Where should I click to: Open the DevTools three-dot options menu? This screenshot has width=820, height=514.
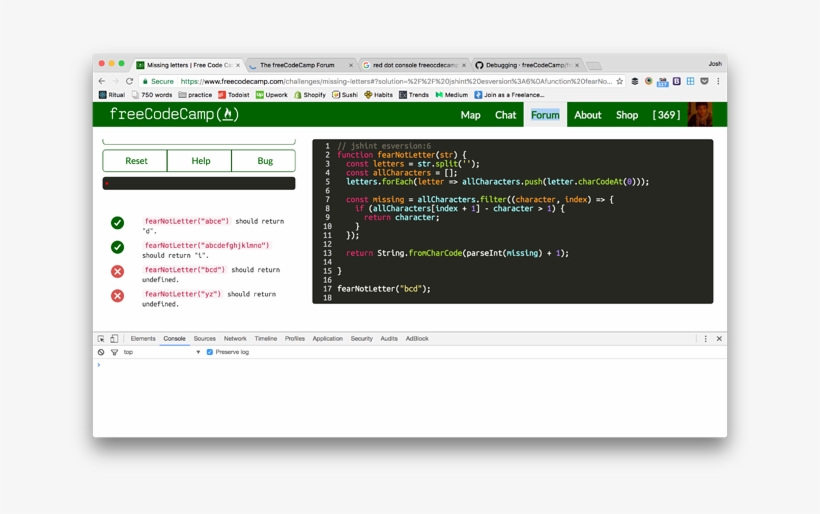705,339
